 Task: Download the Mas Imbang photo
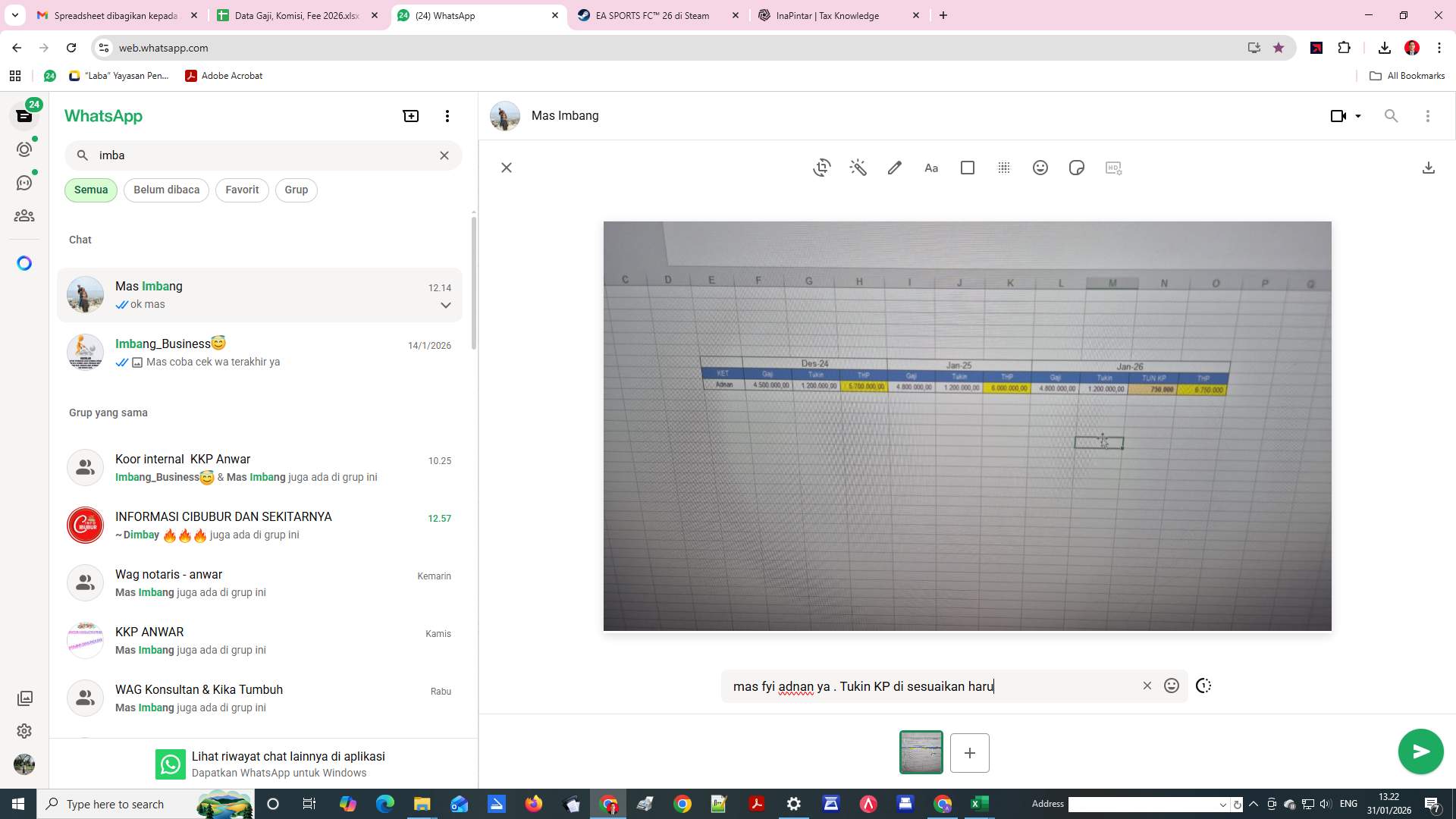tap(1429, 168)
